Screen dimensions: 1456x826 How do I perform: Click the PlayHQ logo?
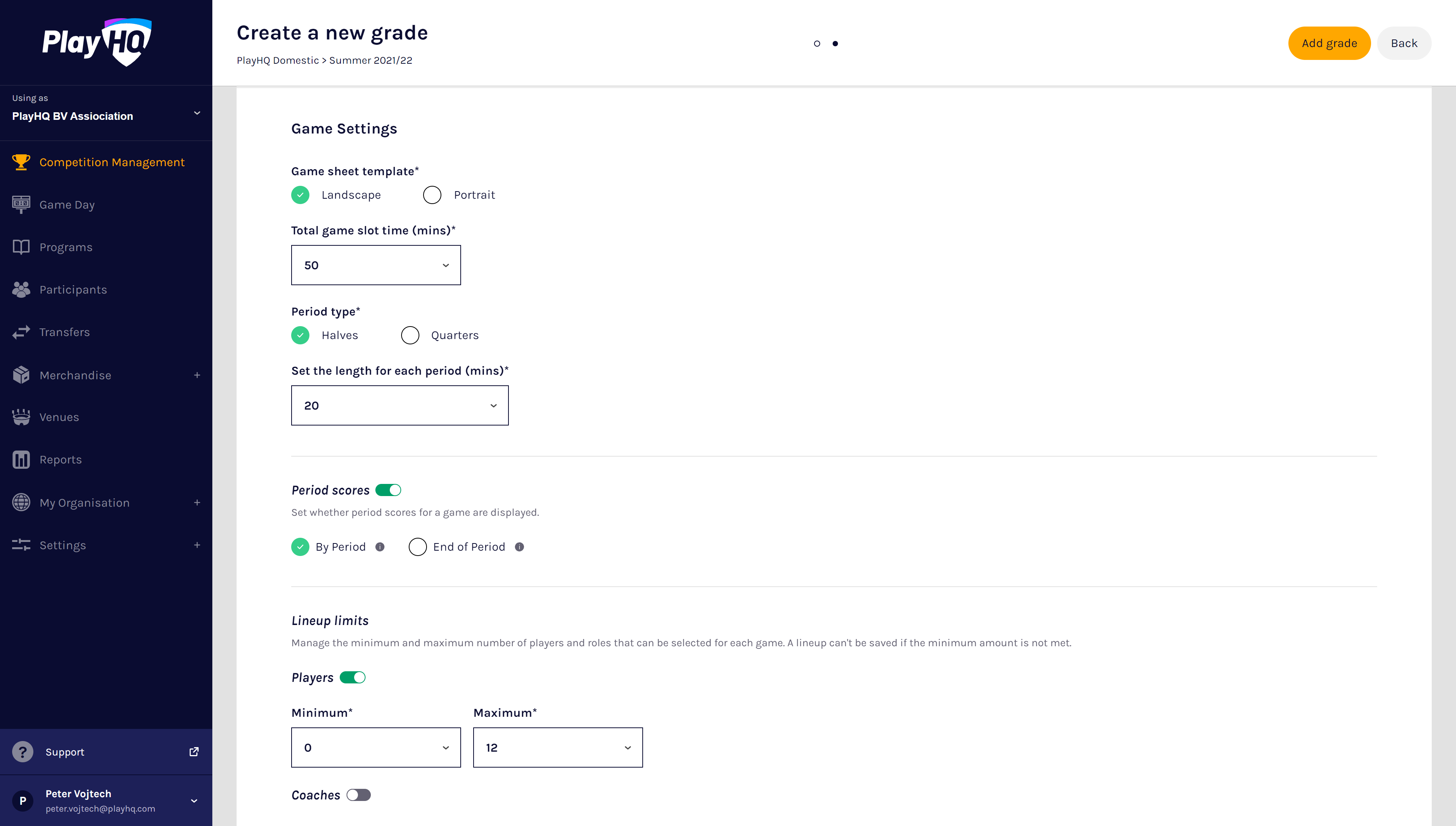tap(97, 42)
